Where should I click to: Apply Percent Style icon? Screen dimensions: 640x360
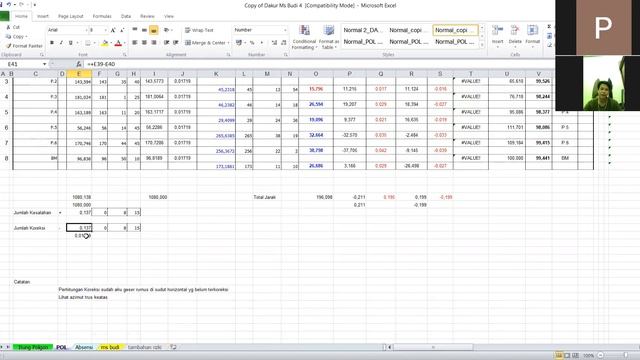[x=252, y=42]
